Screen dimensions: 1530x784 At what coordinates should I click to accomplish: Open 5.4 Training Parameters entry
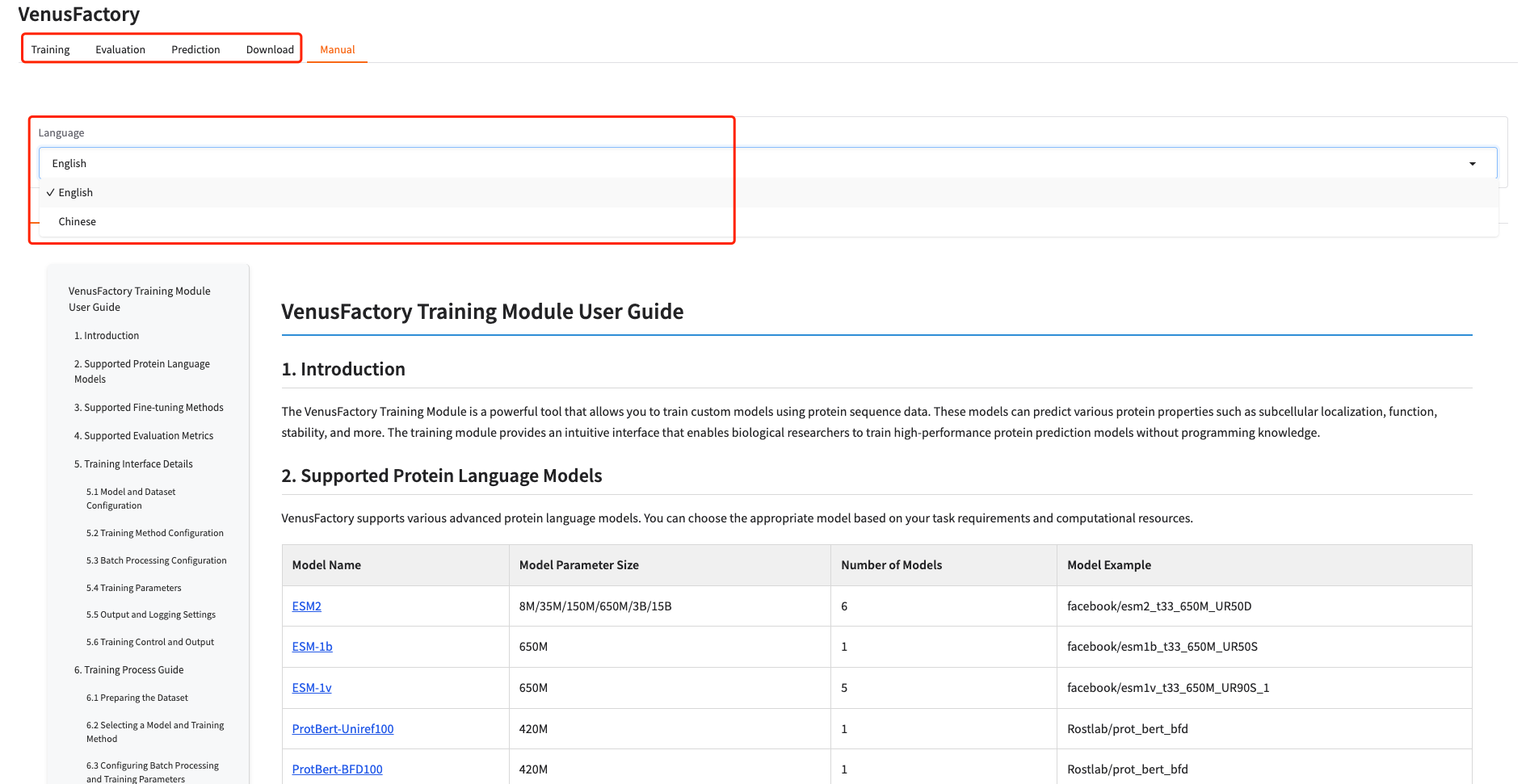(134, 589)
